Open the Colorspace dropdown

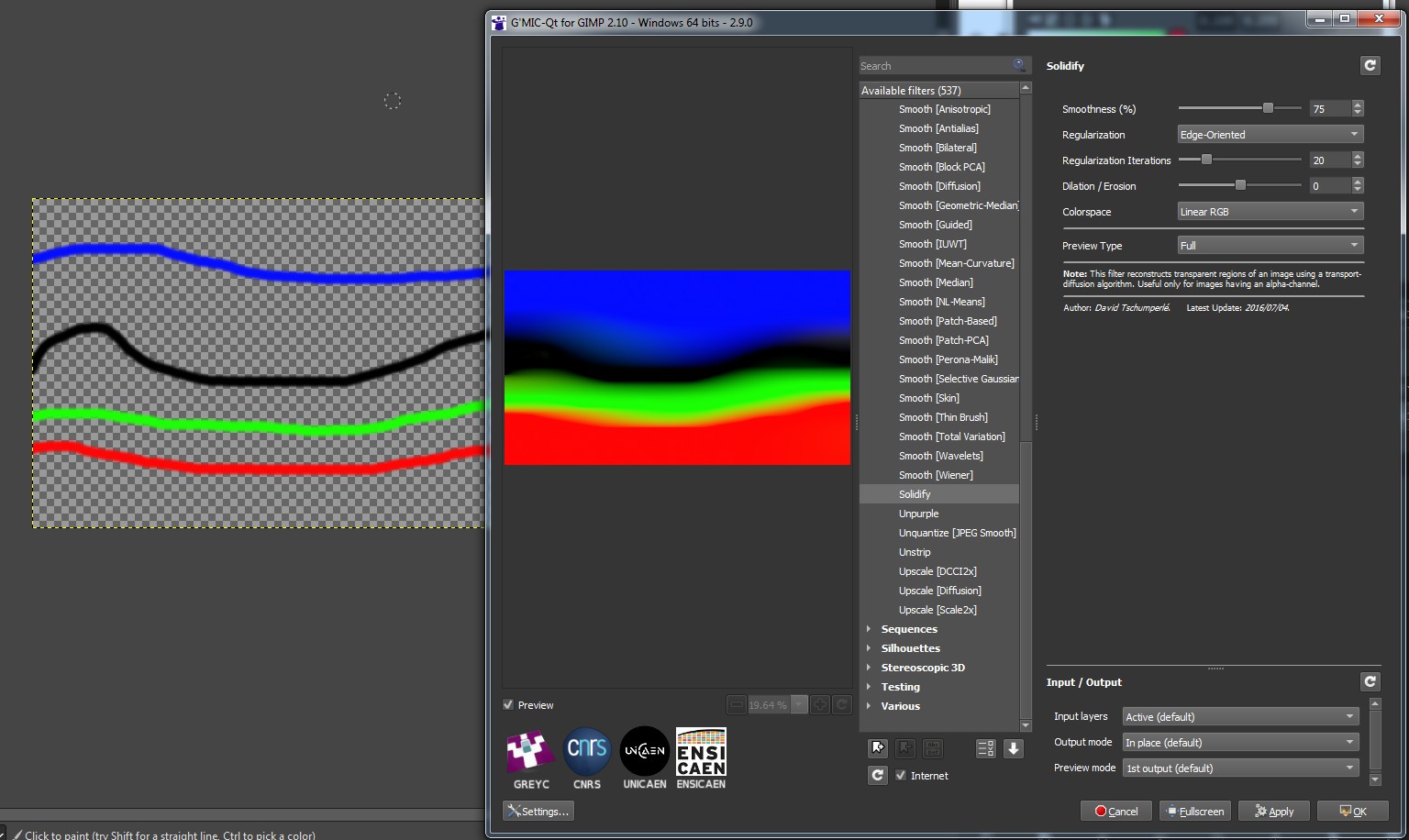(1270, 212)
